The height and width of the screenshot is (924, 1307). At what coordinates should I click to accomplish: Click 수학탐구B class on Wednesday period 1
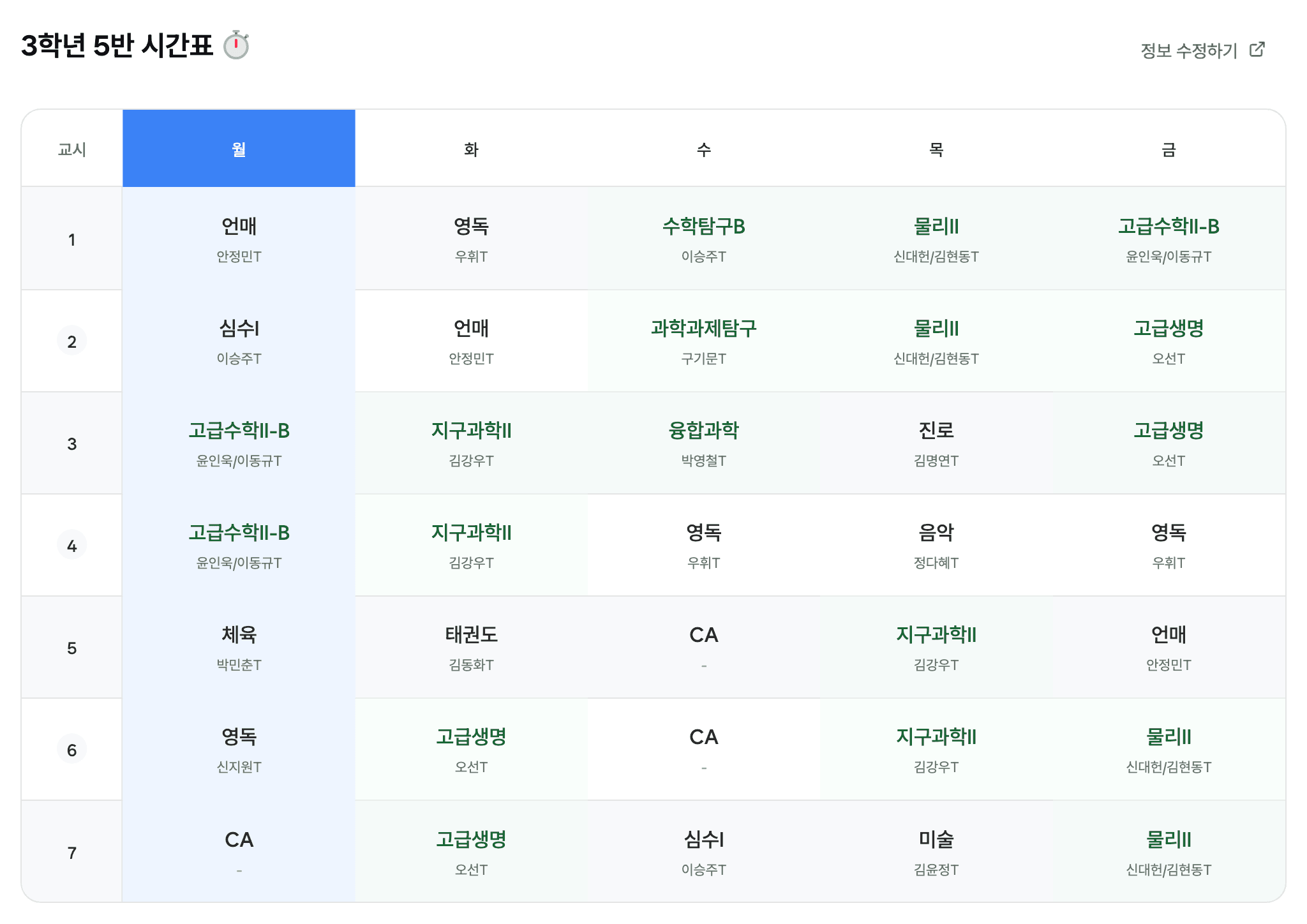(703, 239)
